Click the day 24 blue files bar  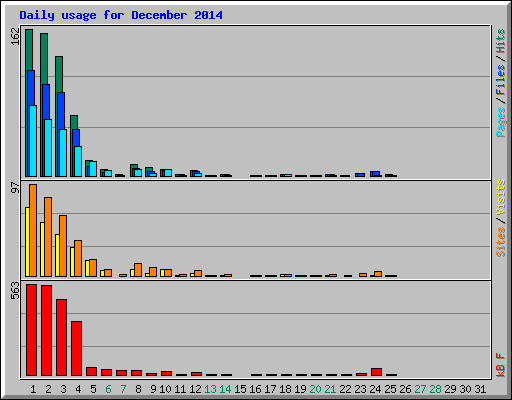pyautogui.click(x=376, y=174)
